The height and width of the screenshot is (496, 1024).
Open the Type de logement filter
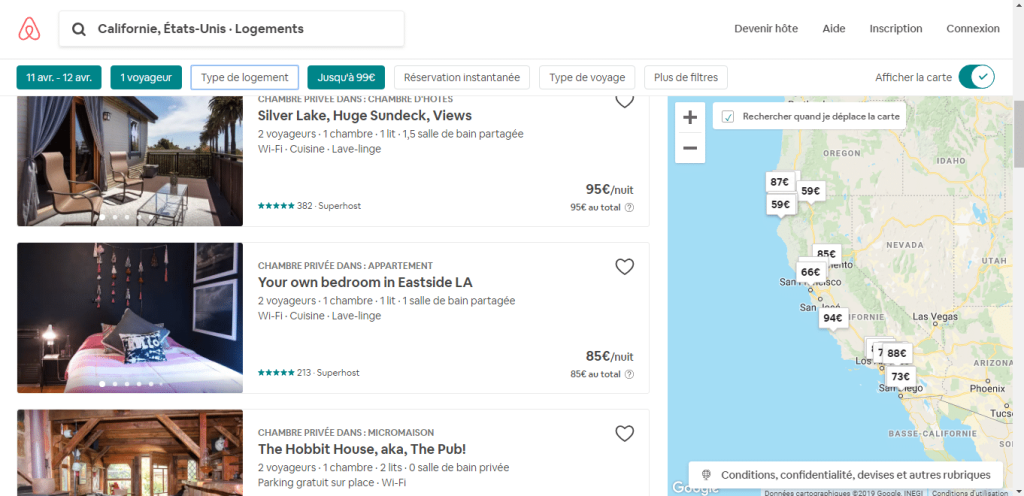pyautogui.click(x=245, y=77)
